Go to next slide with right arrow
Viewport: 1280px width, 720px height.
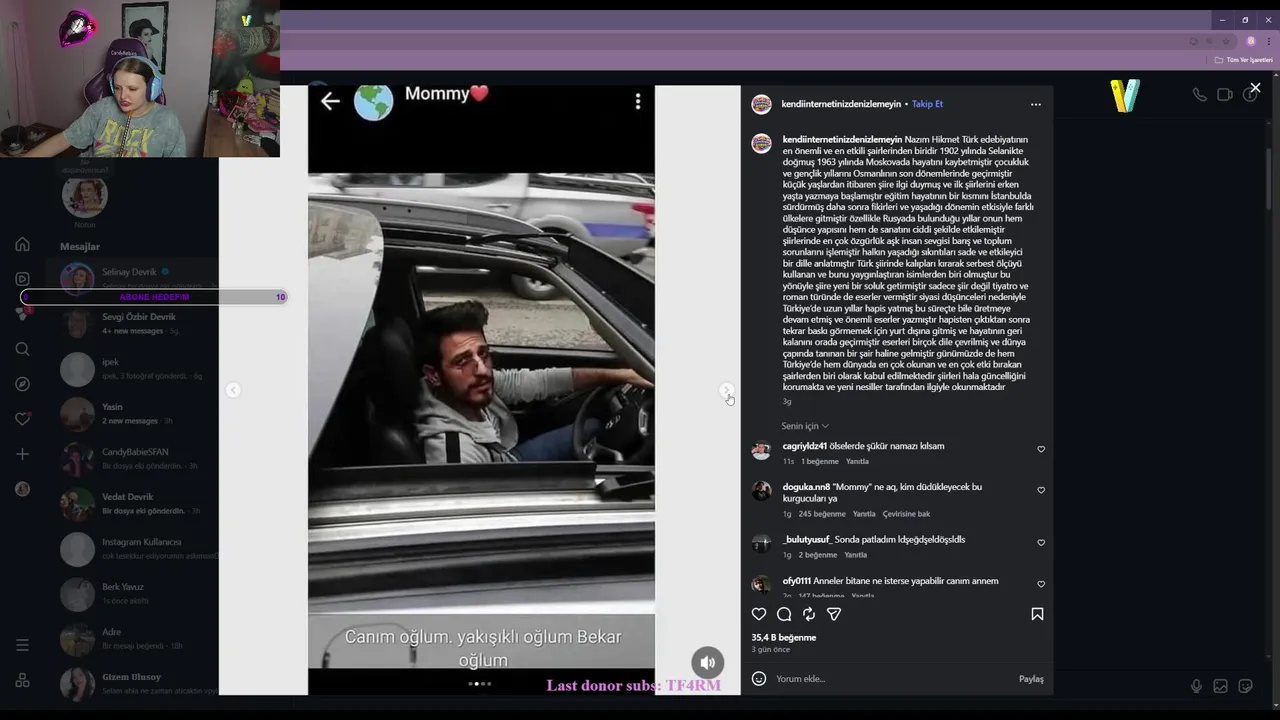coord(727,390)
